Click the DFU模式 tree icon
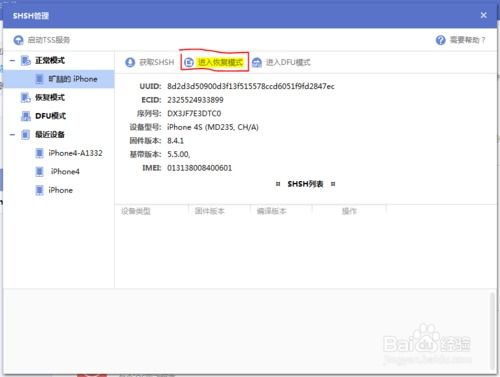 (x=26, y=116)
